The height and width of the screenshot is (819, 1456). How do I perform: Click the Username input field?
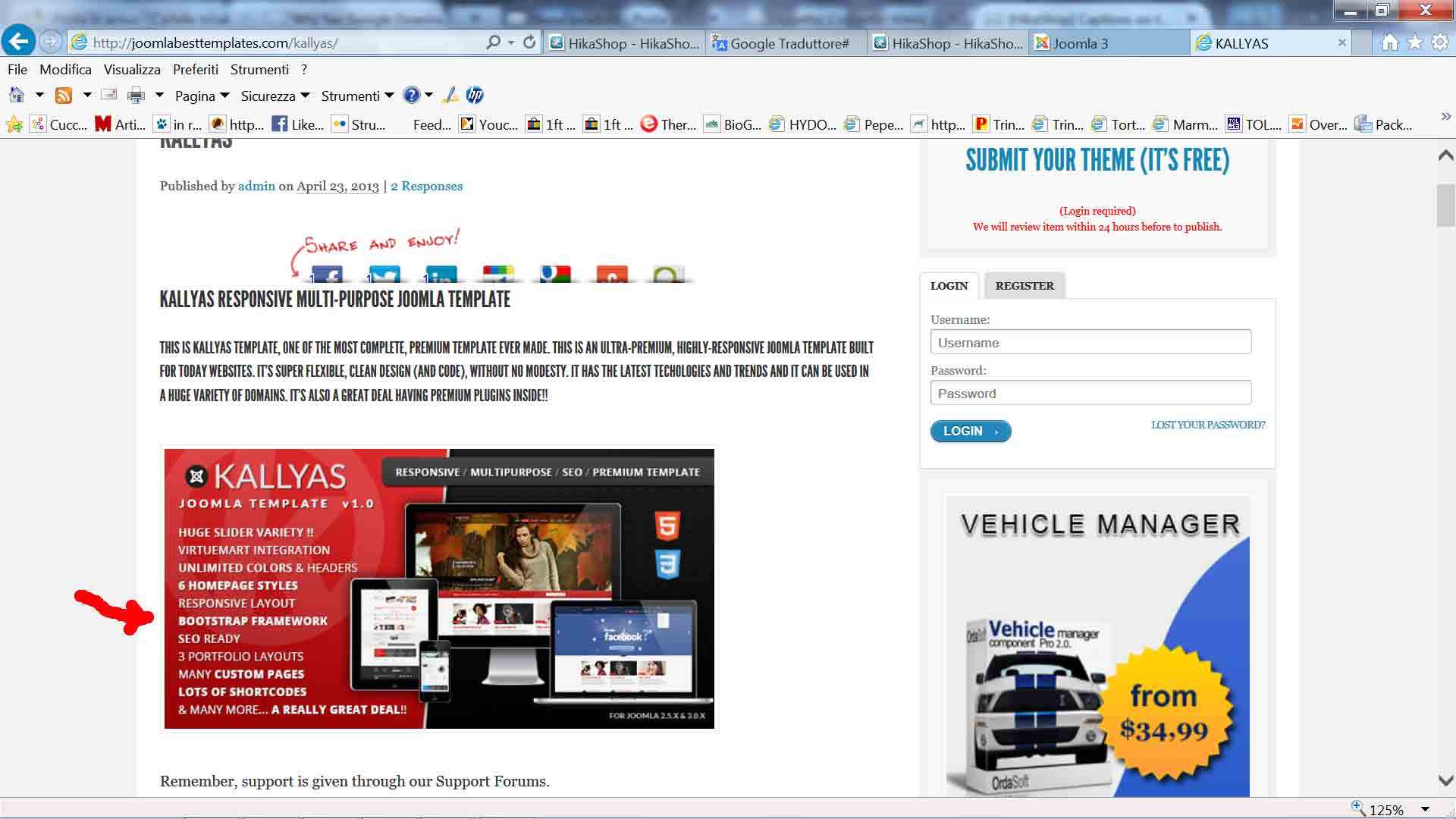pyautogui.click(x=1090, y=342)
